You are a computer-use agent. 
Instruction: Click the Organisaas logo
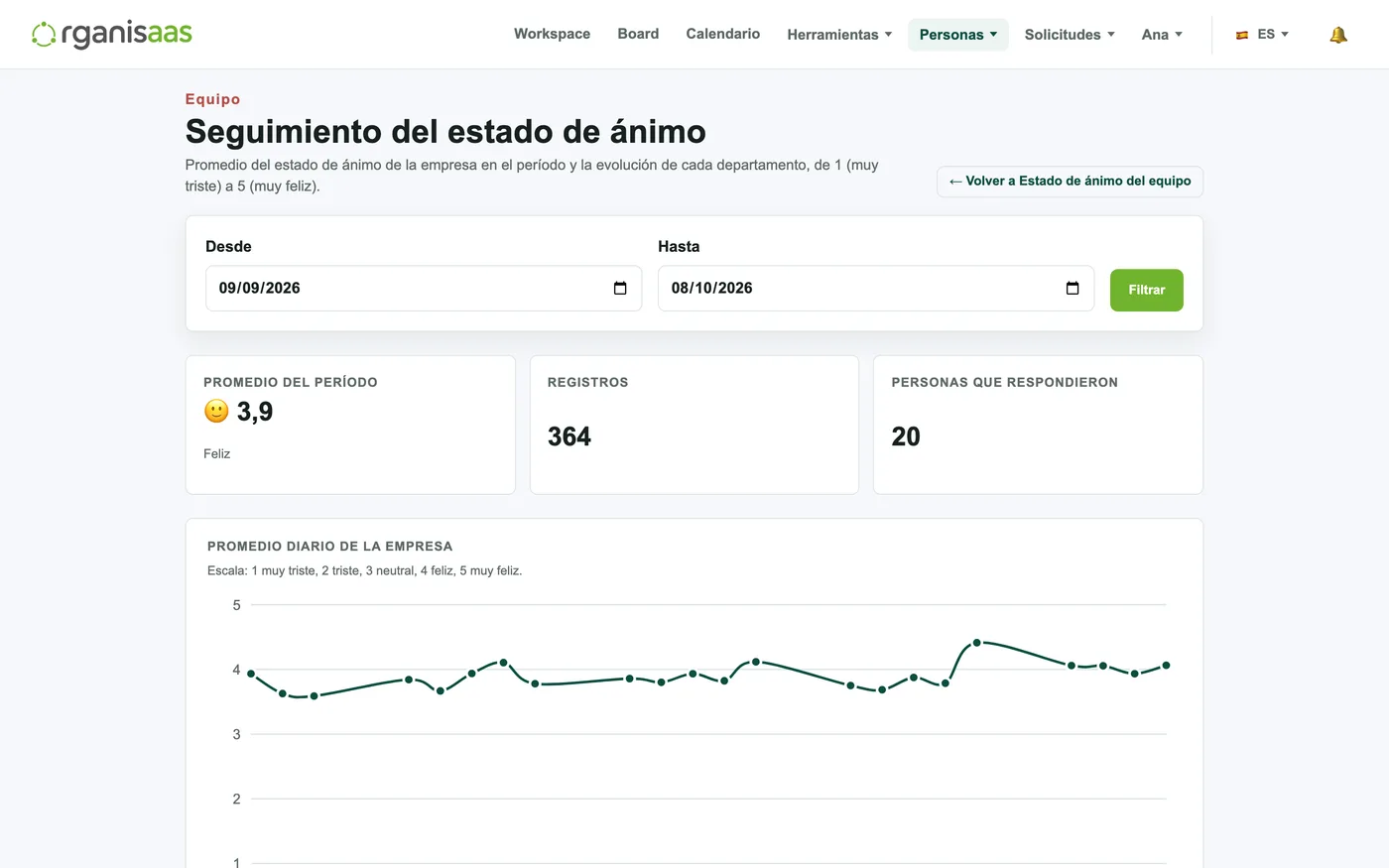pos(112,34)
